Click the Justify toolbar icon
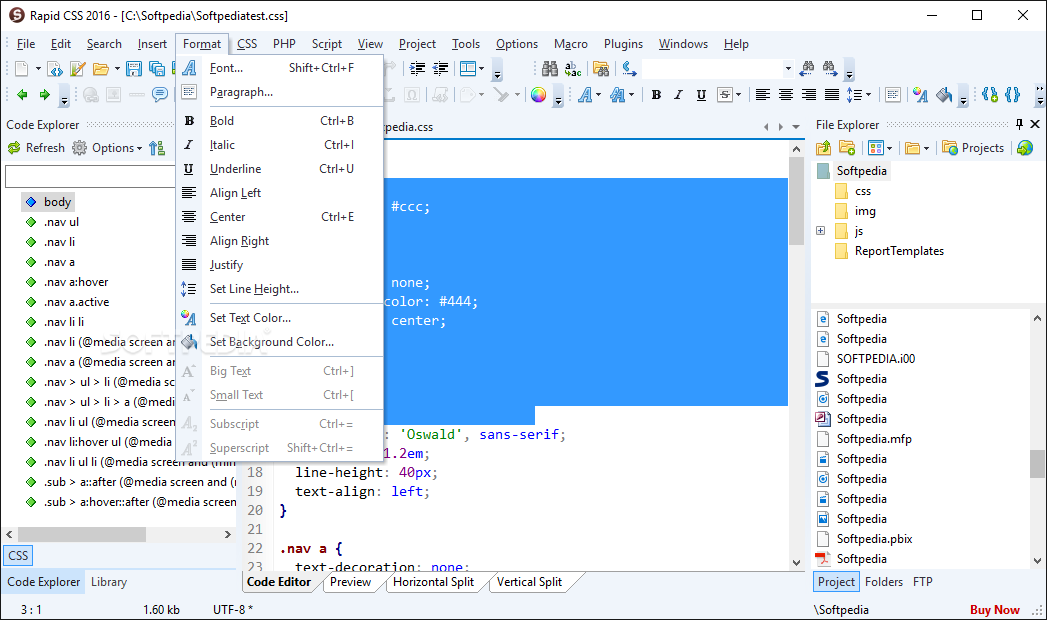The width and height of the screenshot is (1047, 620). pos(831,95)
